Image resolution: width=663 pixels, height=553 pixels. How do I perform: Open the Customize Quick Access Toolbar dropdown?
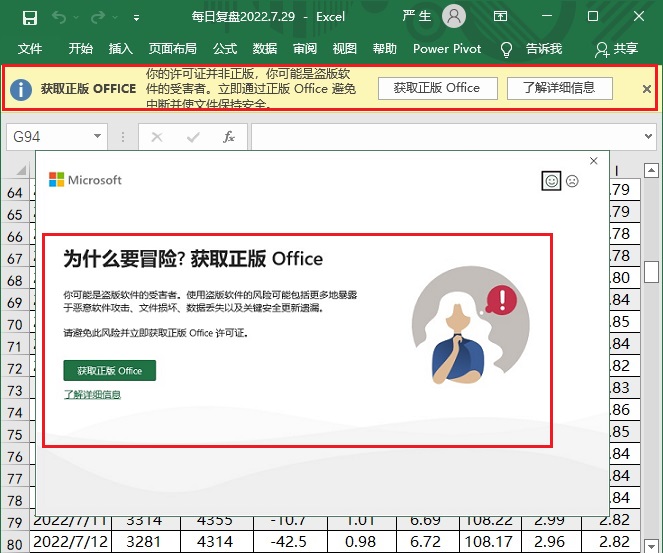click(136, 18)
